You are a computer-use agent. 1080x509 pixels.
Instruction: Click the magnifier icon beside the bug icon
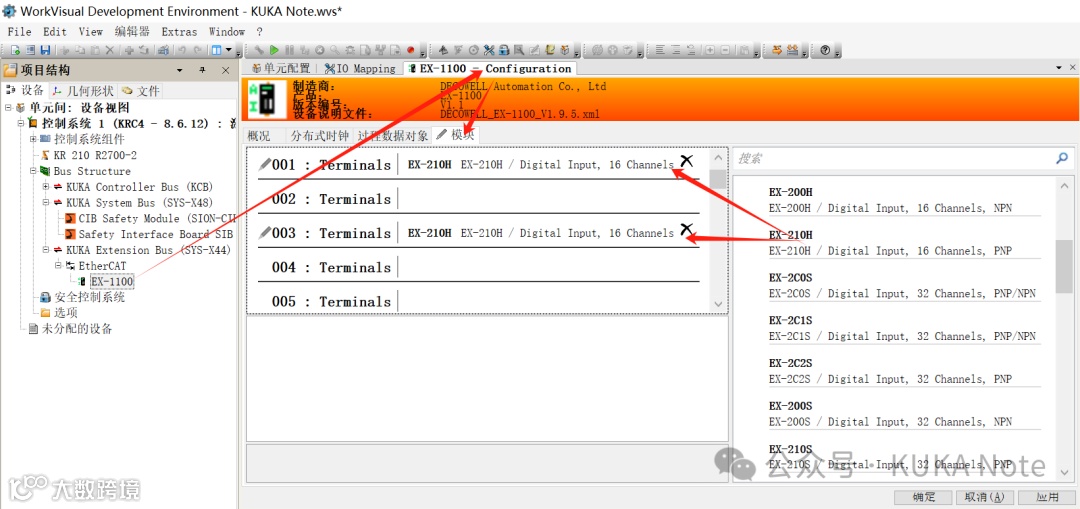[x=335, y=50]
